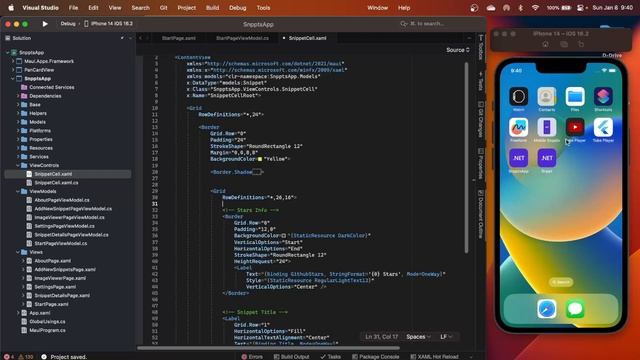Open the Tests side pad
This screenshot has height=360, width=640.
click(x=481, y=82)
